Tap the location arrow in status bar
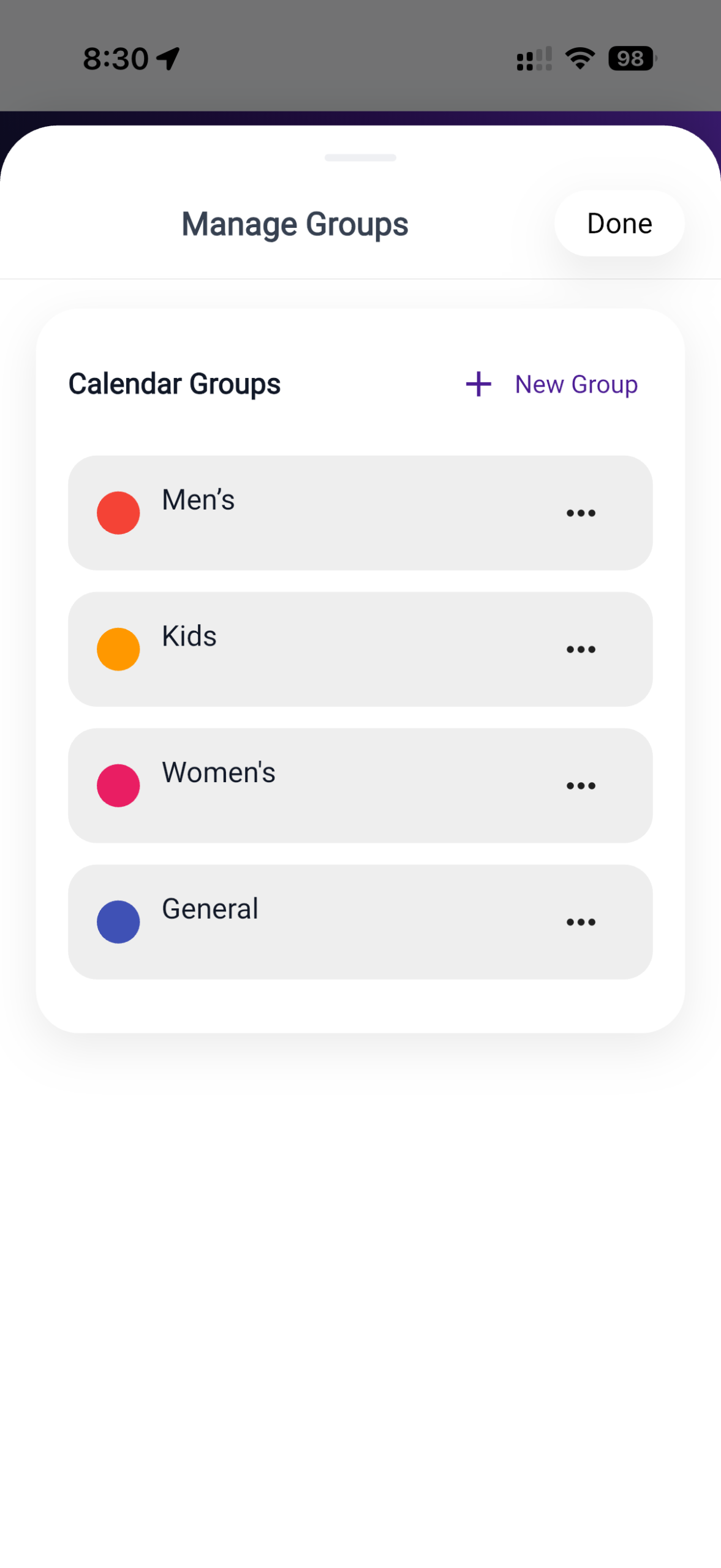This screenshot has width=721, height=1568. (x=168, y=59)
